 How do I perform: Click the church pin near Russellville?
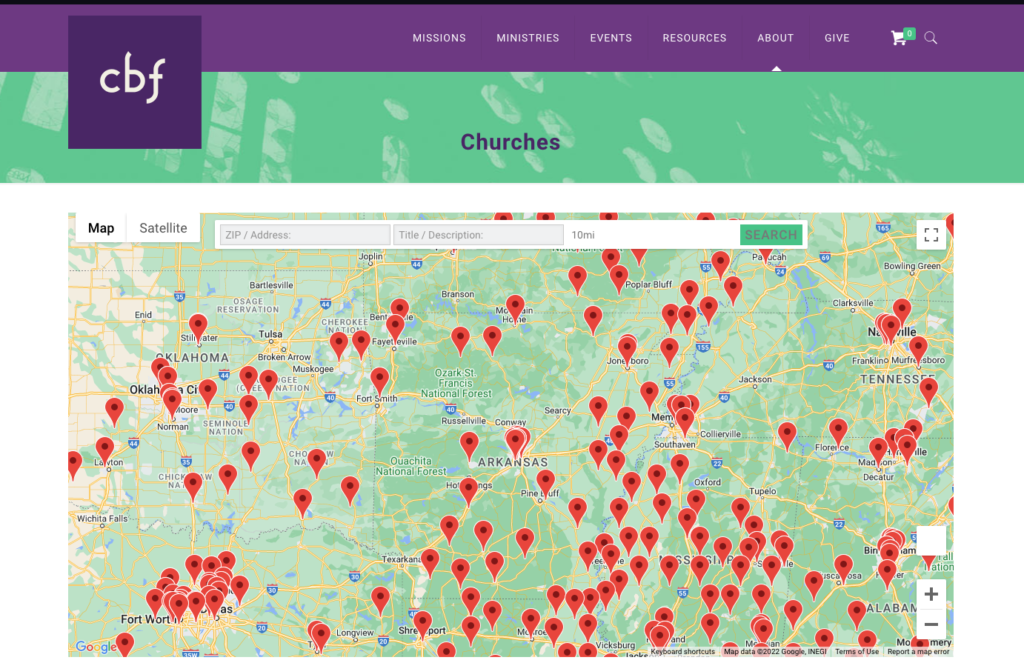[x=469, y=447]
